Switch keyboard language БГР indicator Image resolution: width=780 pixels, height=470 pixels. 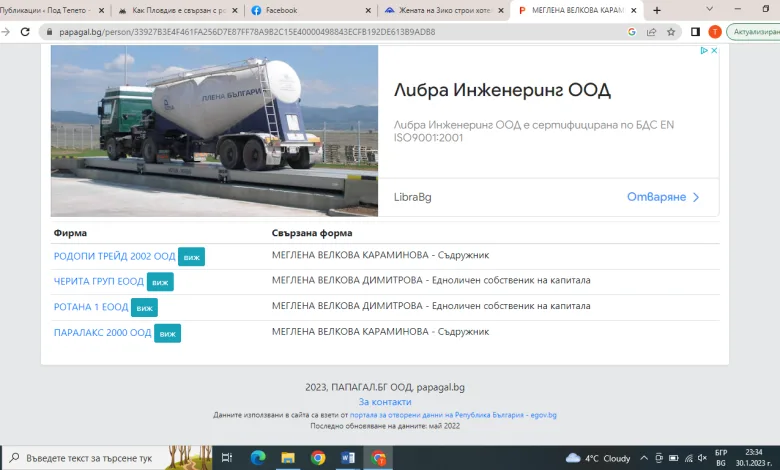click(x=721, y=458)
